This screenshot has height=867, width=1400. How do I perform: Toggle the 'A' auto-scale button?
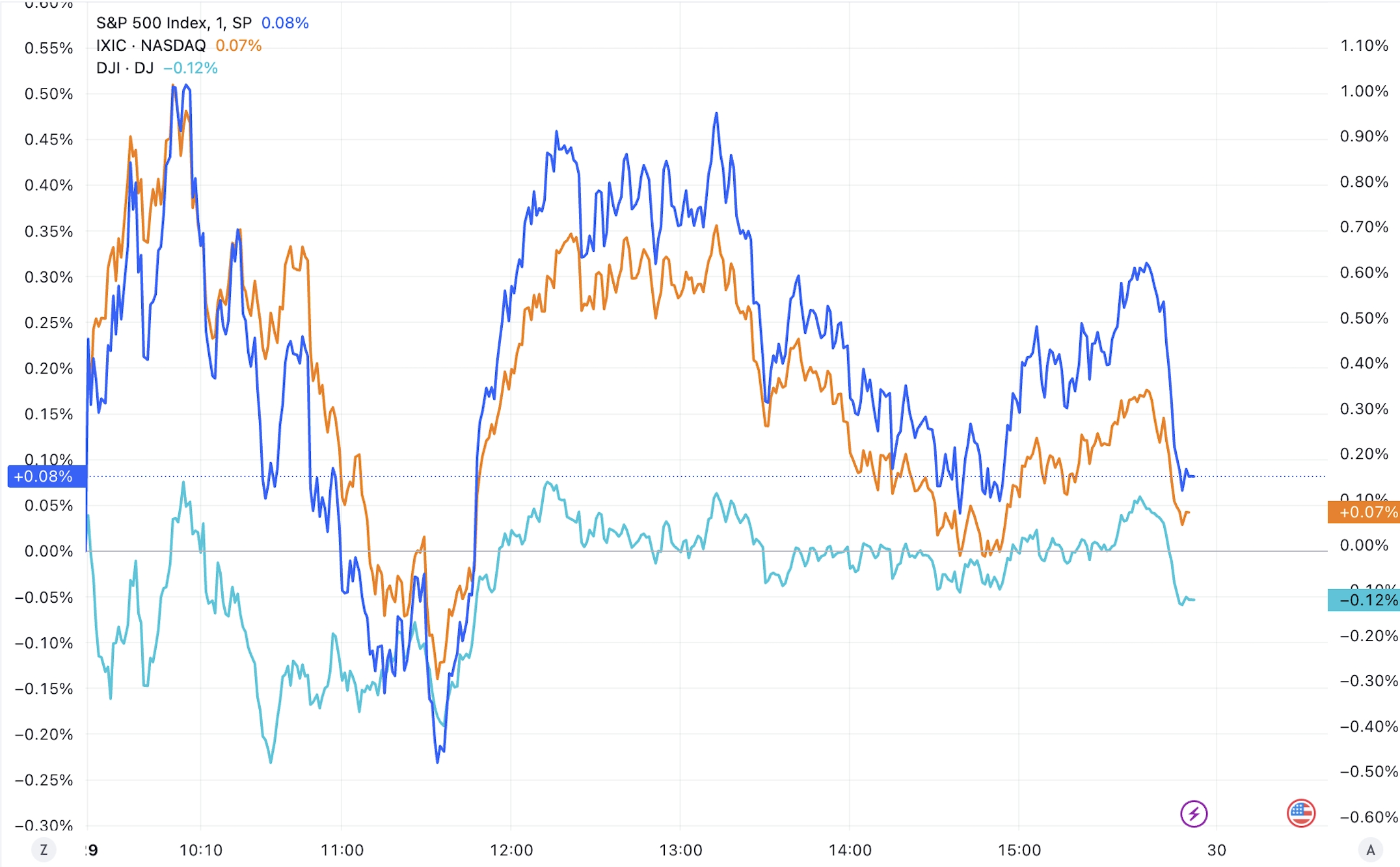pyautogui.click(x=1370, y=850)
